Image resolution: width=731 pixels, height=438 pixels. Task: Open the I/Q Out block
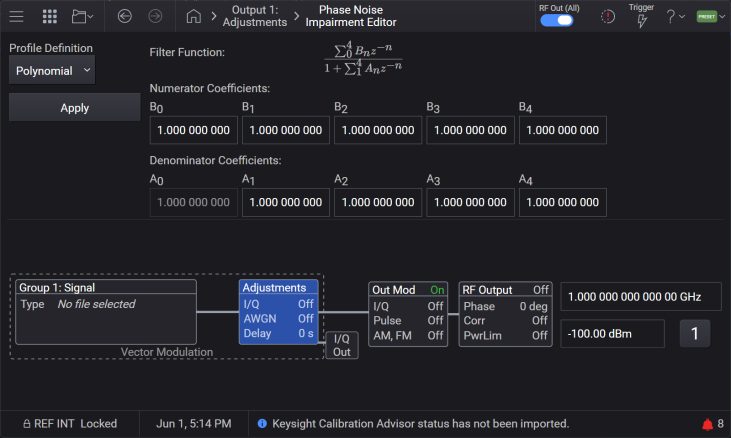(342, 345)
